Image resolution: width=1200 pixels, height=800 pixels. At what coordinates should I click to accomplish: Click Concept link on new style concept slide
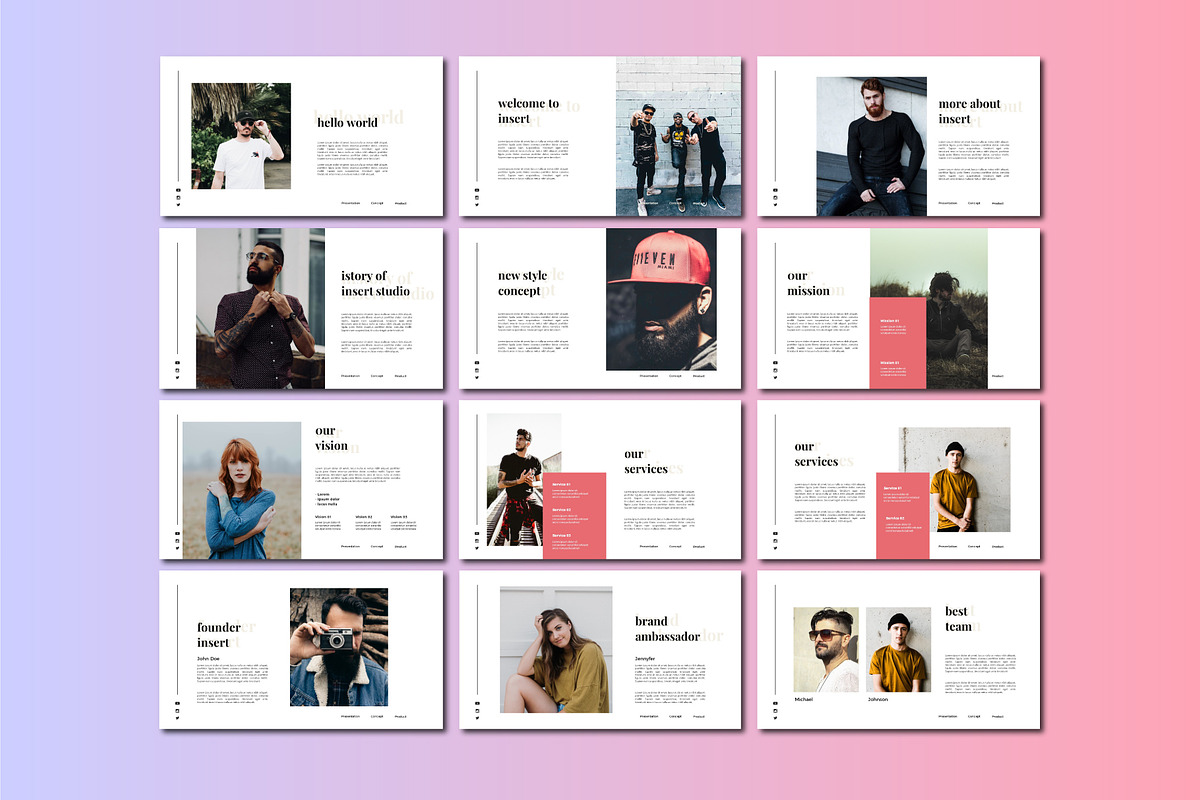click(675, 376)
